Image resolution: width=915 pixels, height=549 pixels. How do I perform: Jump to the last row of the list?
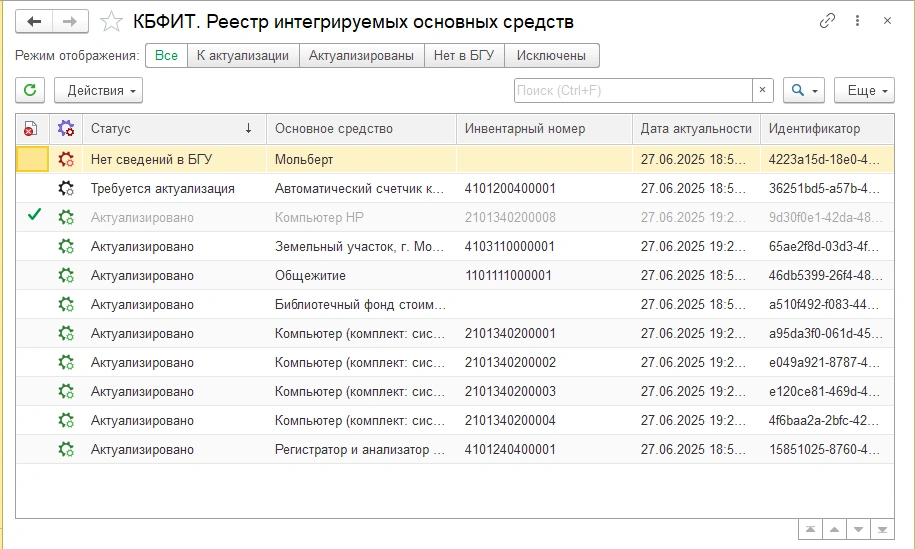coord(882,530)
